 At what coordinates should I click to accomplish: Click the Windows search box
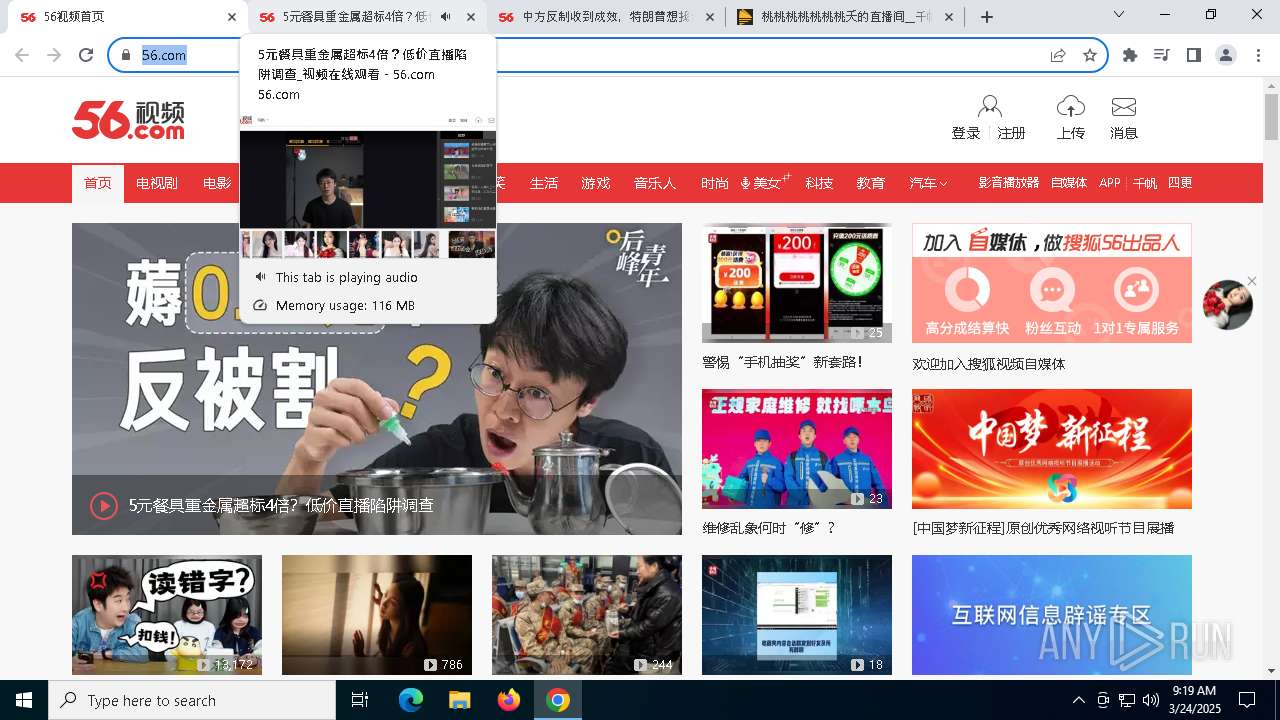pos(192,700)
